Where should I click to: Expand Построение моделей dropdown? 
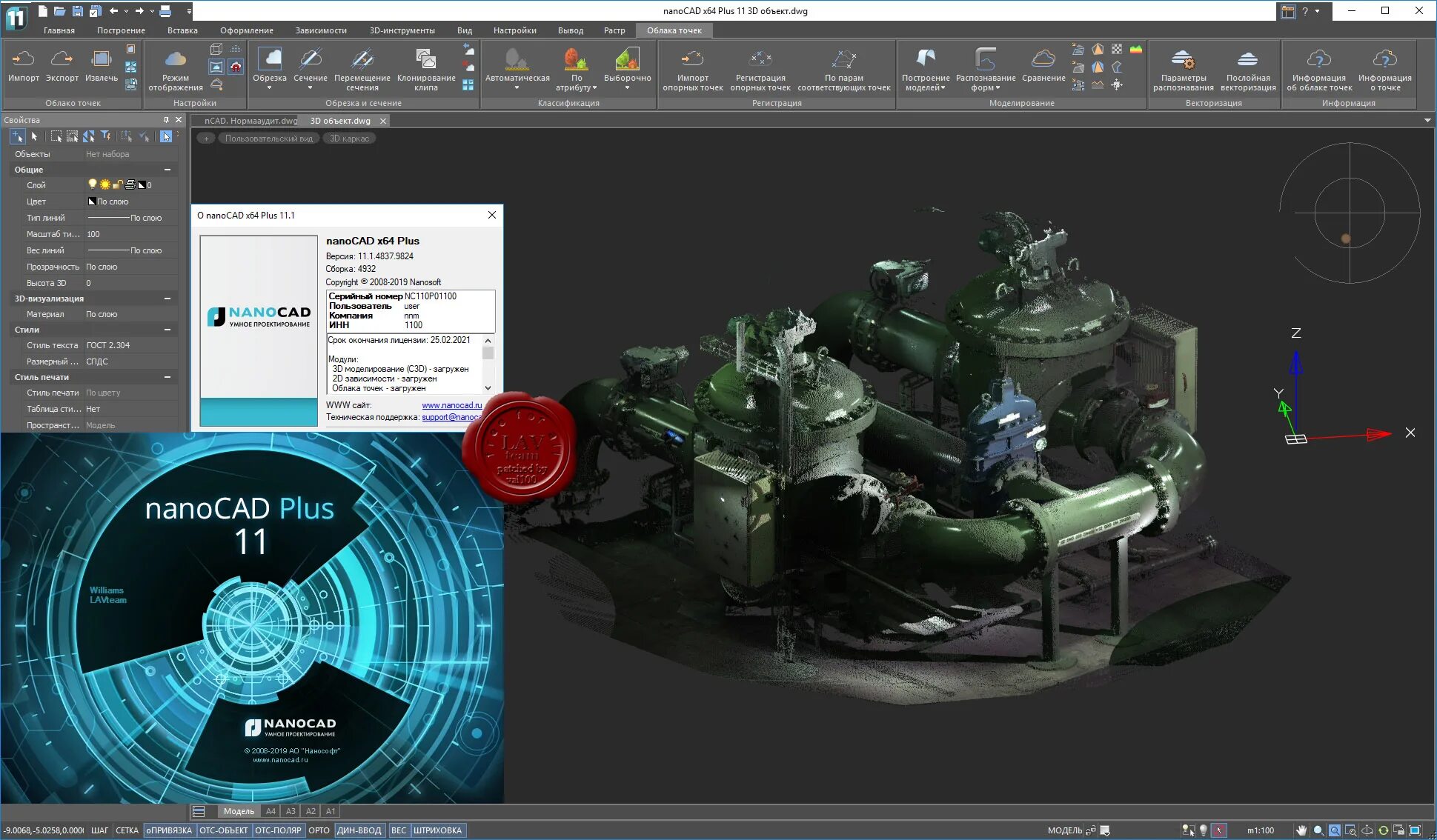pyautogui.click(x=943, y=88)
